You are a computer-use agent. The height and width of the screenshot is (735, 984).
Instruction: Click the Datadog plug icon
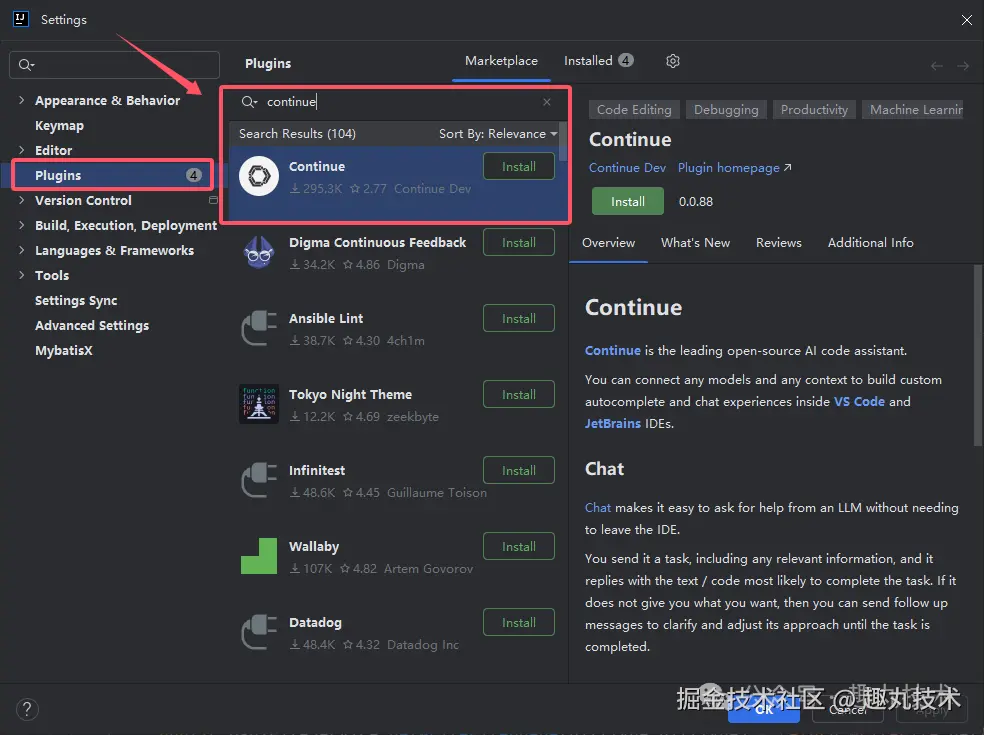259,632
